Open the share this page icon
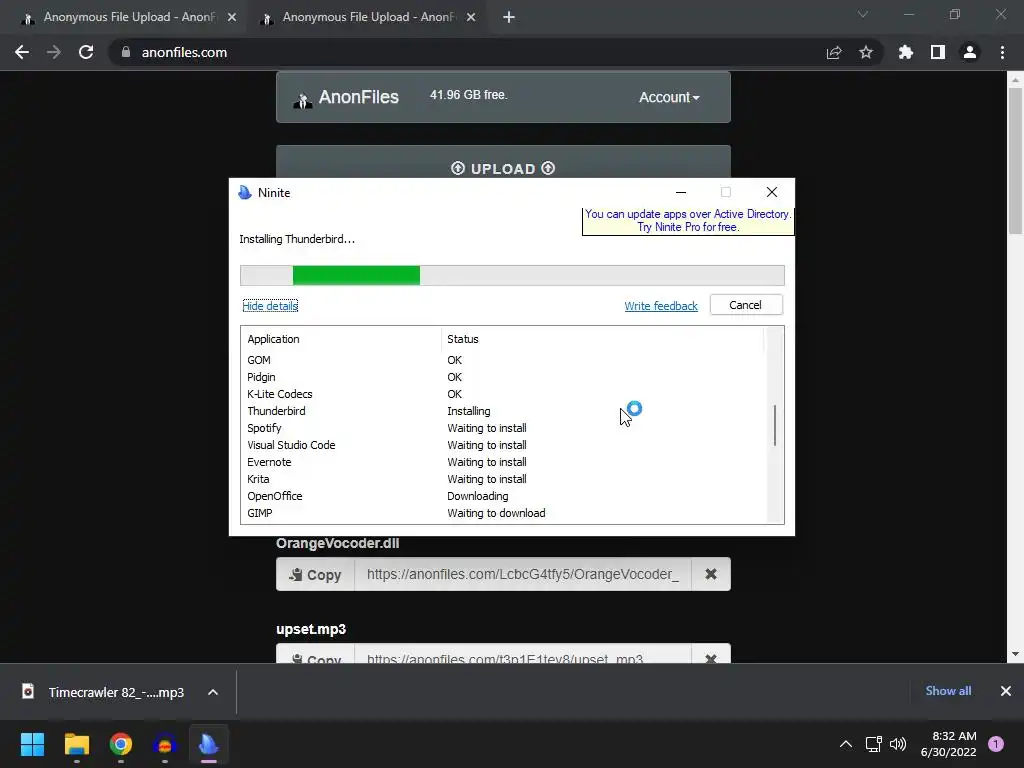Screen dimensions: 1024x768 coord(834,52)
